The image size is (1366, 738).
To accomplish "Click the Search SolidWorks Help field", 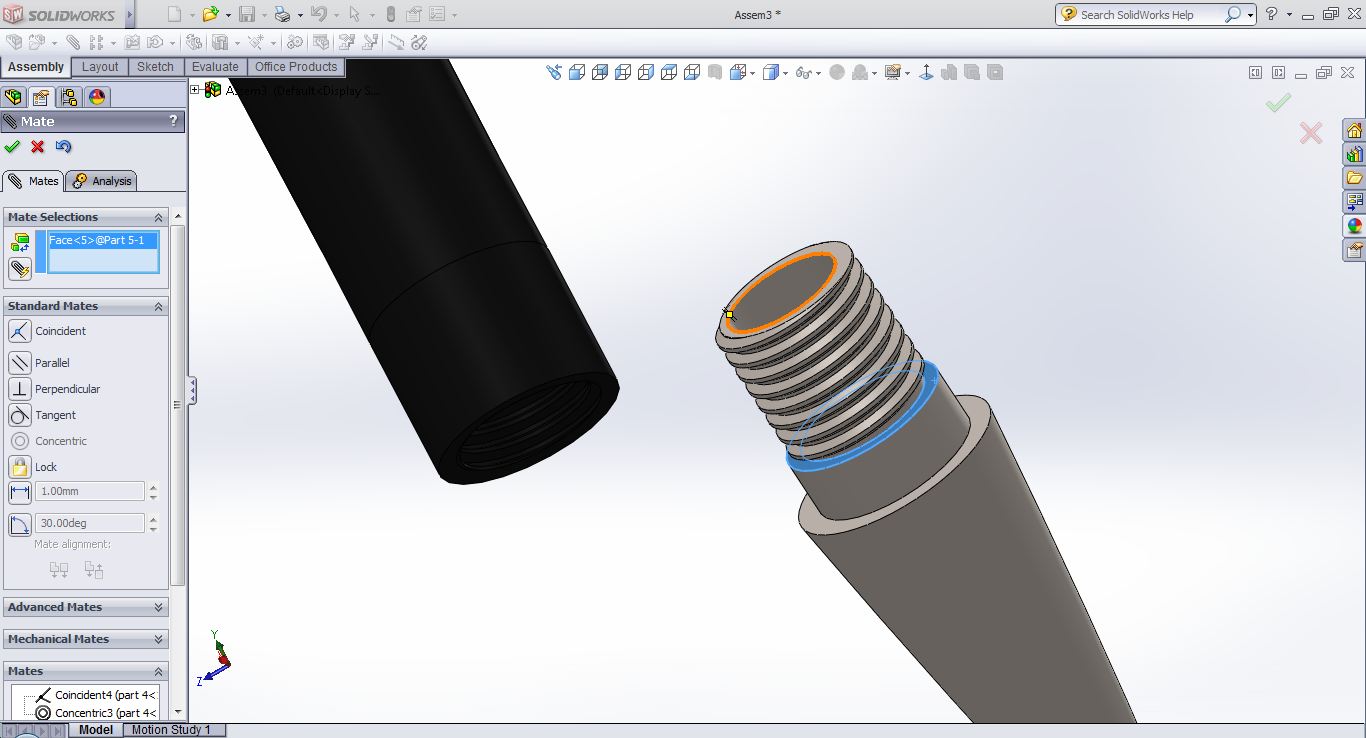I will tap(1150, 15).
